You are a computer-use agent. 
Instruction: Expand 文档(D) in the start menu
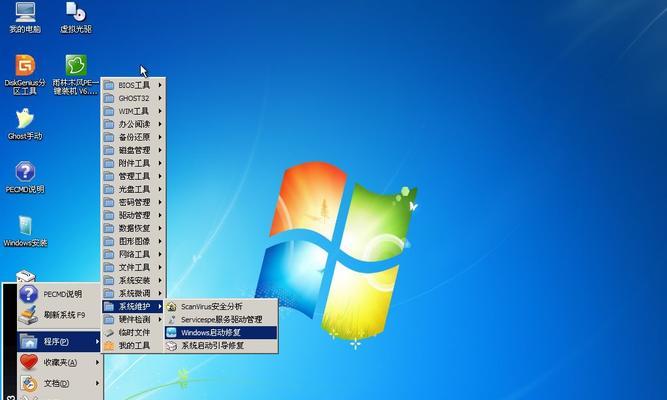59,383
